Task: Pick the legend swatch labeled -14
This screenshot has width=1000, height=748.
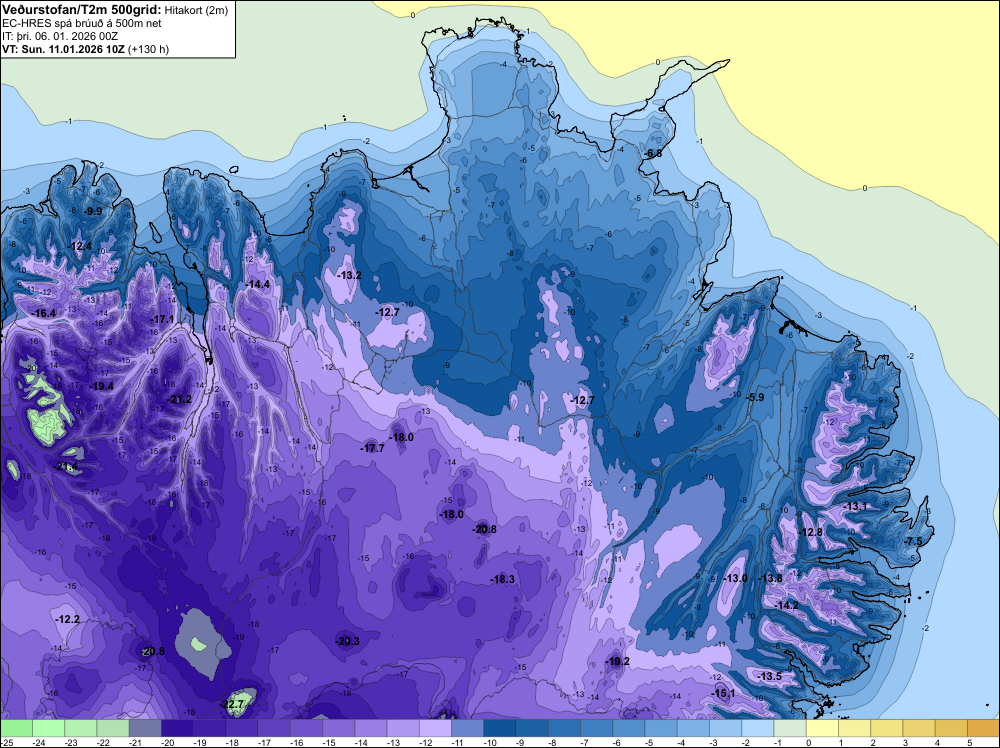Action: 371,728
